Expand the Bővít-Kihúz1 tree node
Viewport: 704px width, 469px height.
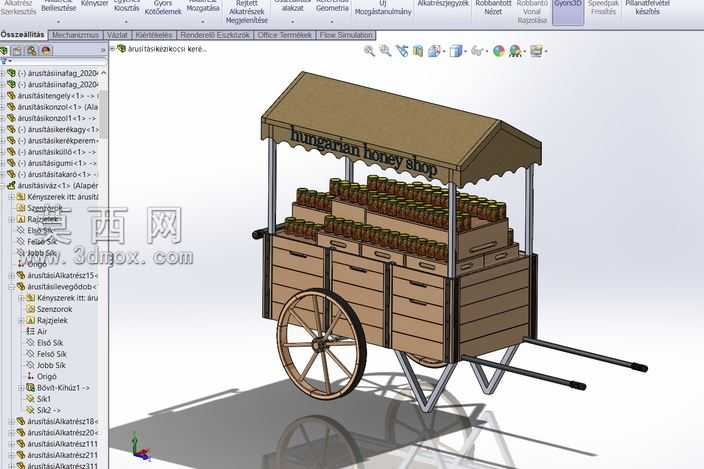(x=21, y=387)
